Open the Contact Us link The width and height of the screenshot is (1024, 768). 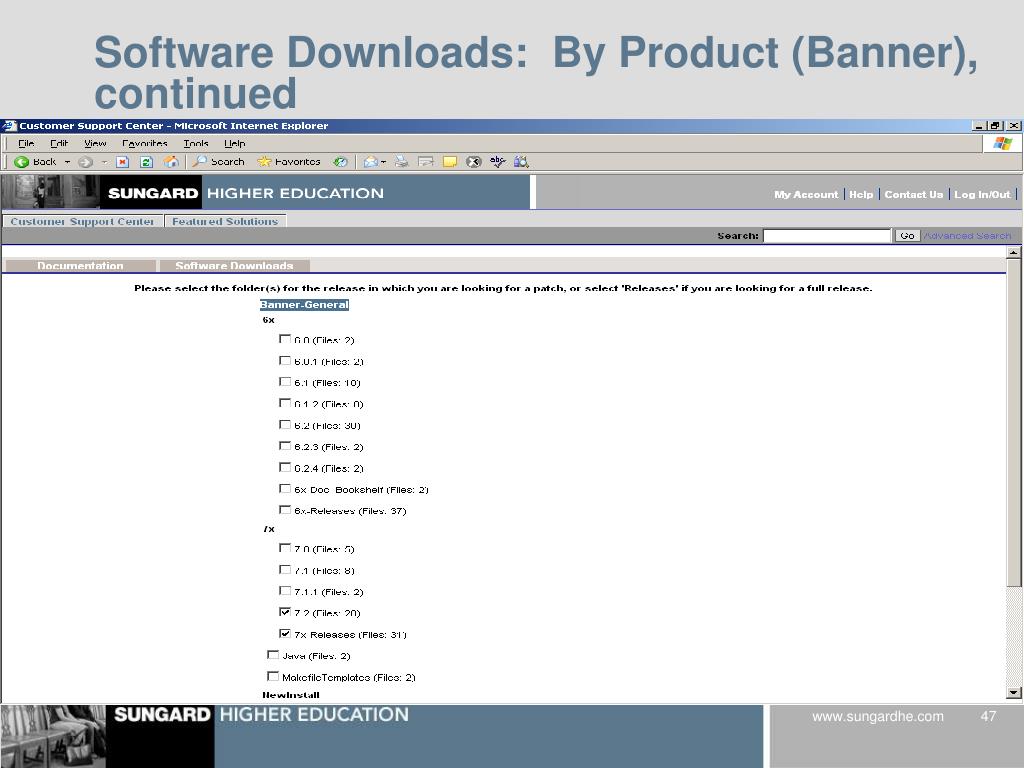[914, 195]
